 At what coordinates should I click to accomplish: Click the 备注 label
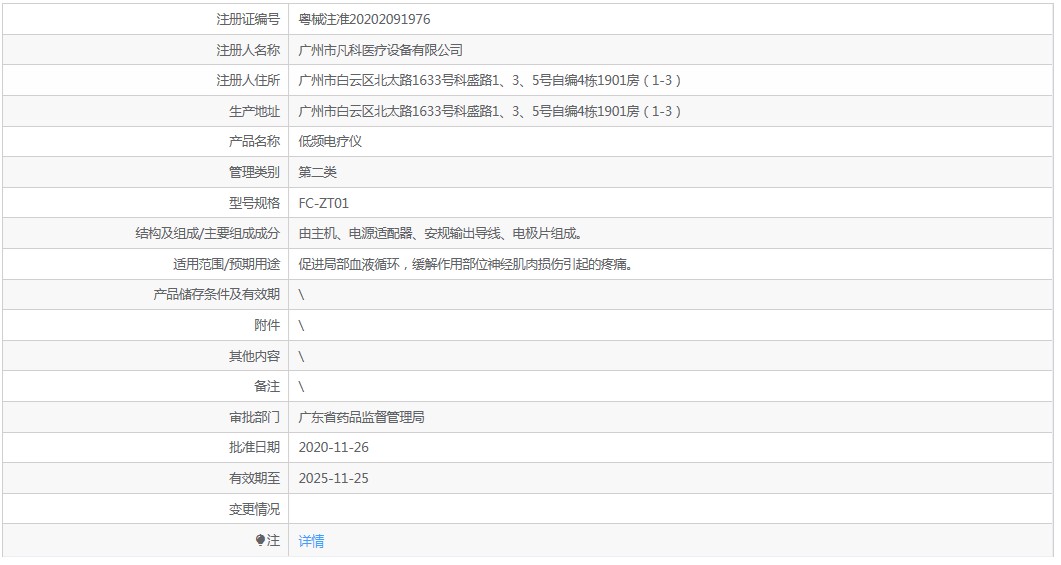coord(267,386)
